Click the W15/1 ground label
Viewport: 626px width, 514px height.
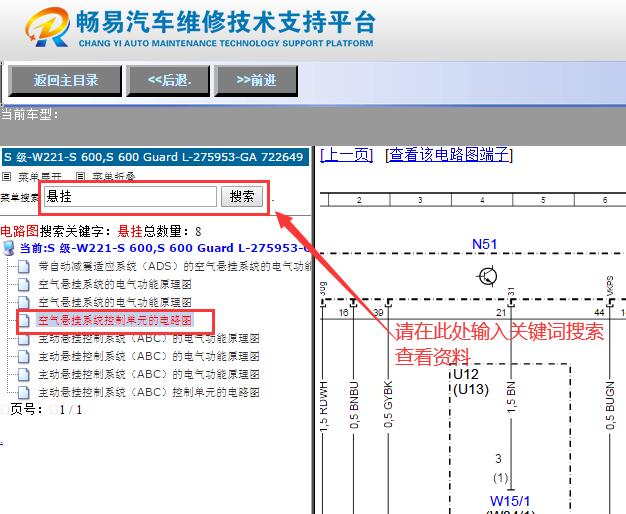click(510, 500)
